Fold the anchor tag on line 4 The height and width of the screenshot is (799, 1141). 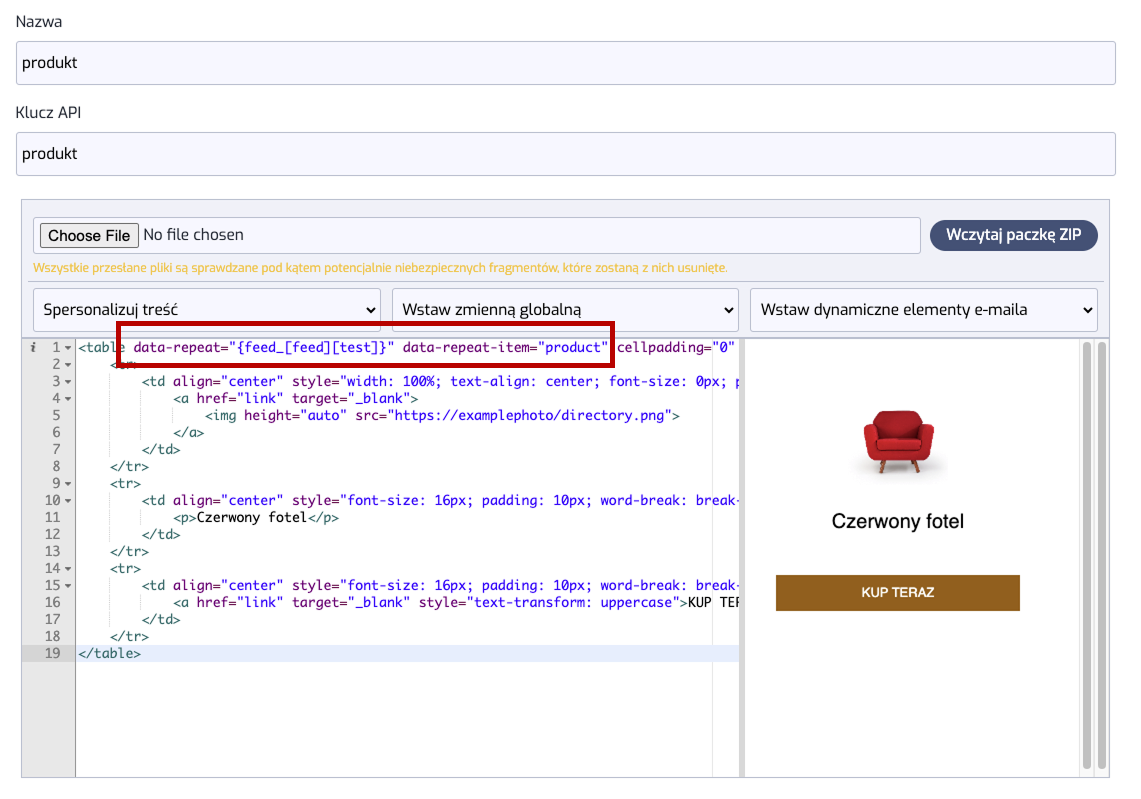pos(68,399)
